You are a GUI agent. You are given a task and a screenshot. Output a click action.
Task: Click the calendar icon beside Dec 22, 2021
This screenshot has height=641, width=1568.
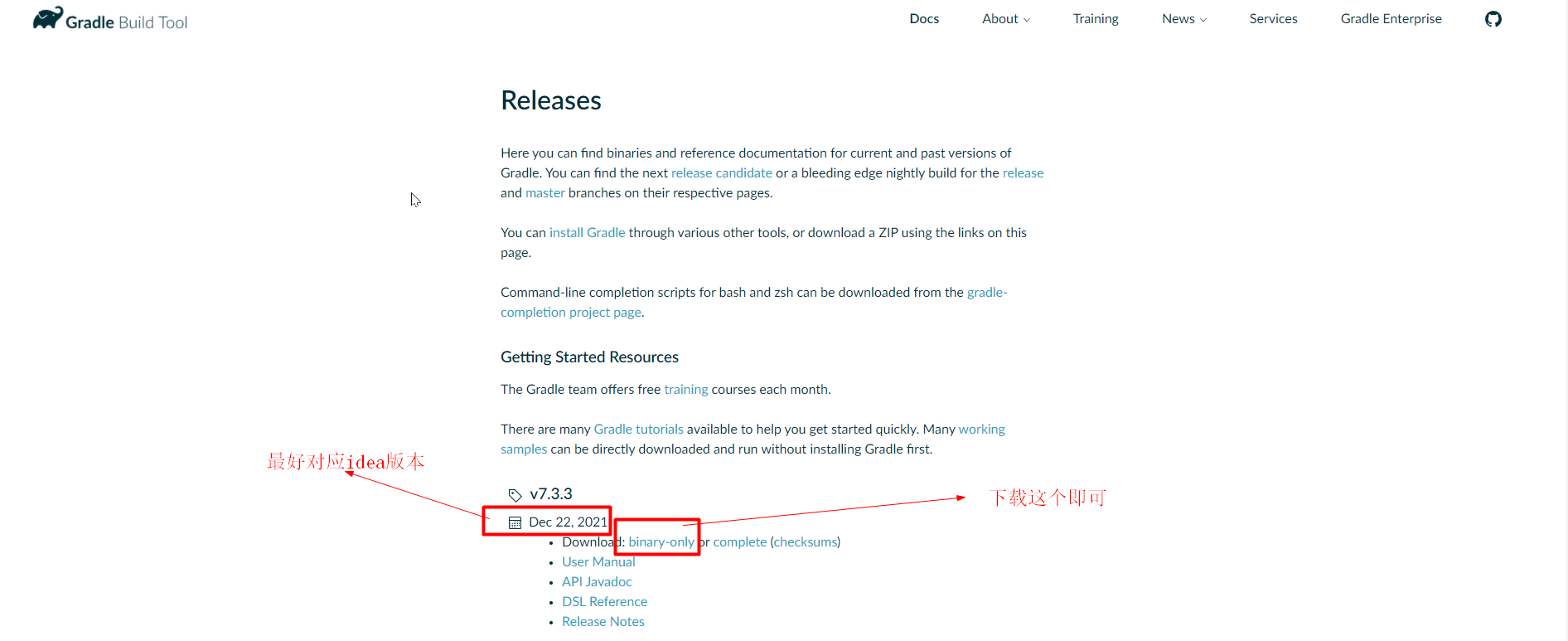(515, 522)
